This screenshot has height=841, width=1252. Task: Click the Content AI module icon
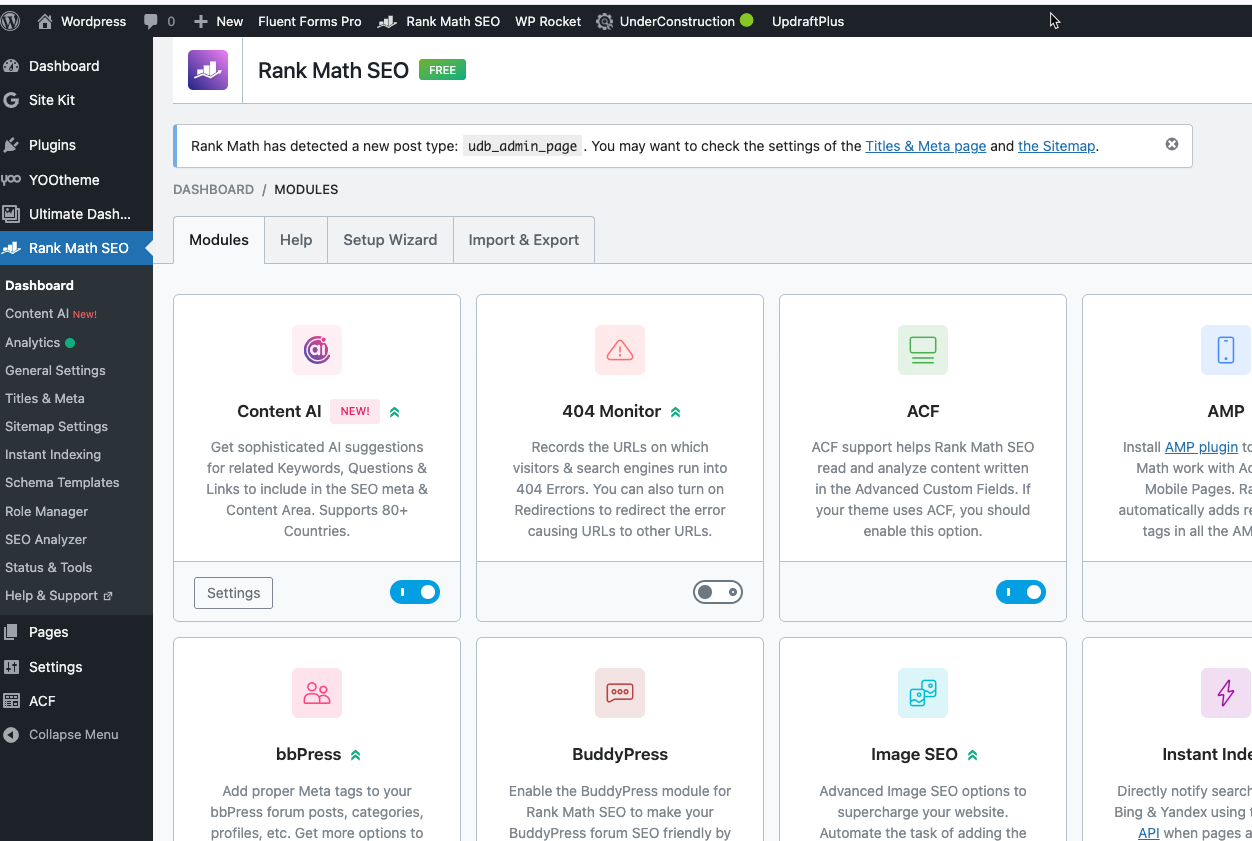[x=317, y=350]
